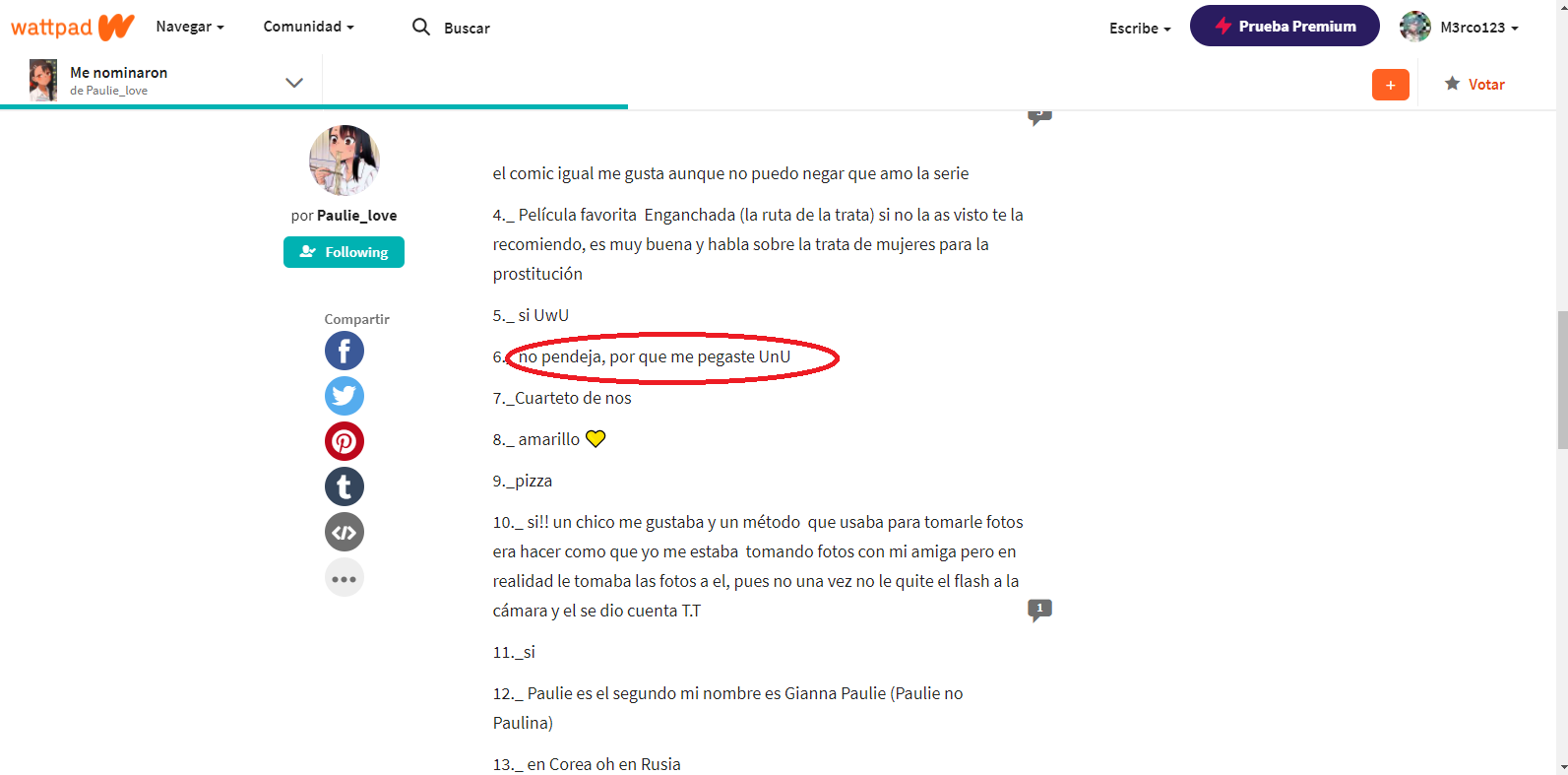This screenshot has height=775, width=1568.
Task: Open the embed code share icon
Action: (x=345, y=532)
